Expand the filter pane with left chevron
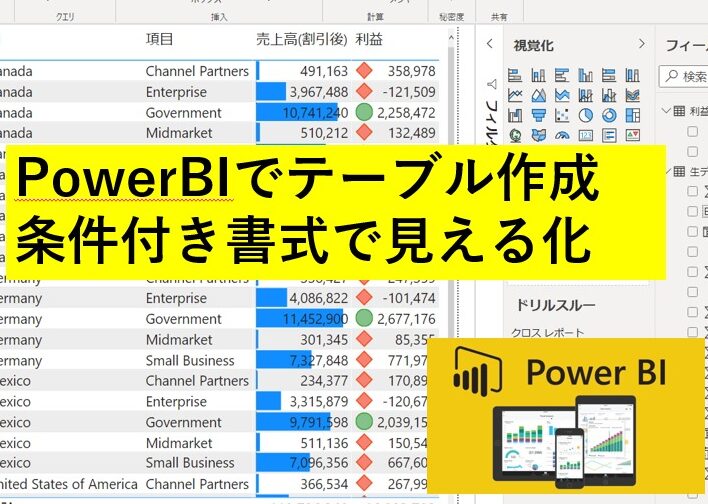Image resolution: width=708 pixels, height=504 pixels. point(489,44)
